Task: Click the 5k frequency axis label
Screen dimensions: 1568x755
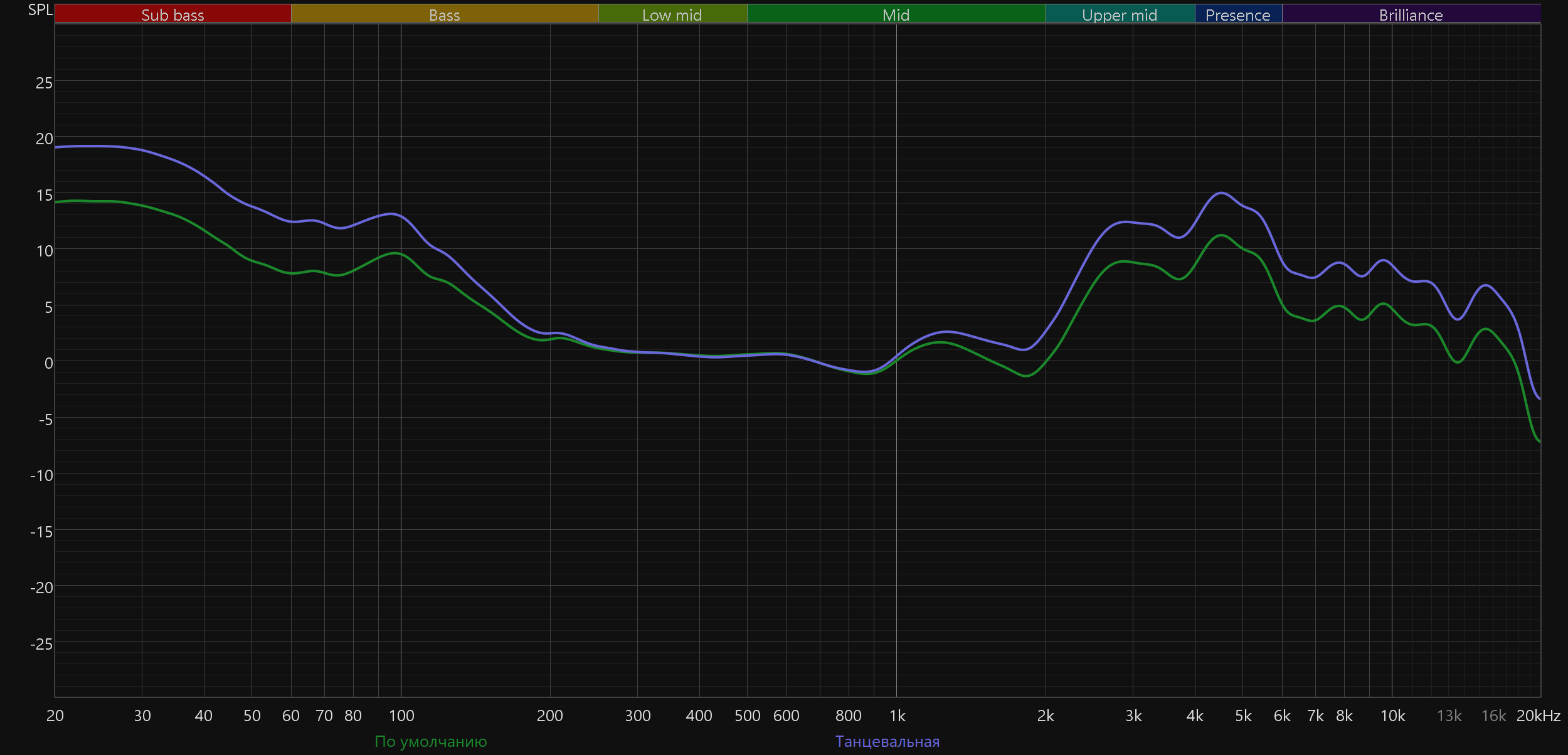Action: 1243,715
